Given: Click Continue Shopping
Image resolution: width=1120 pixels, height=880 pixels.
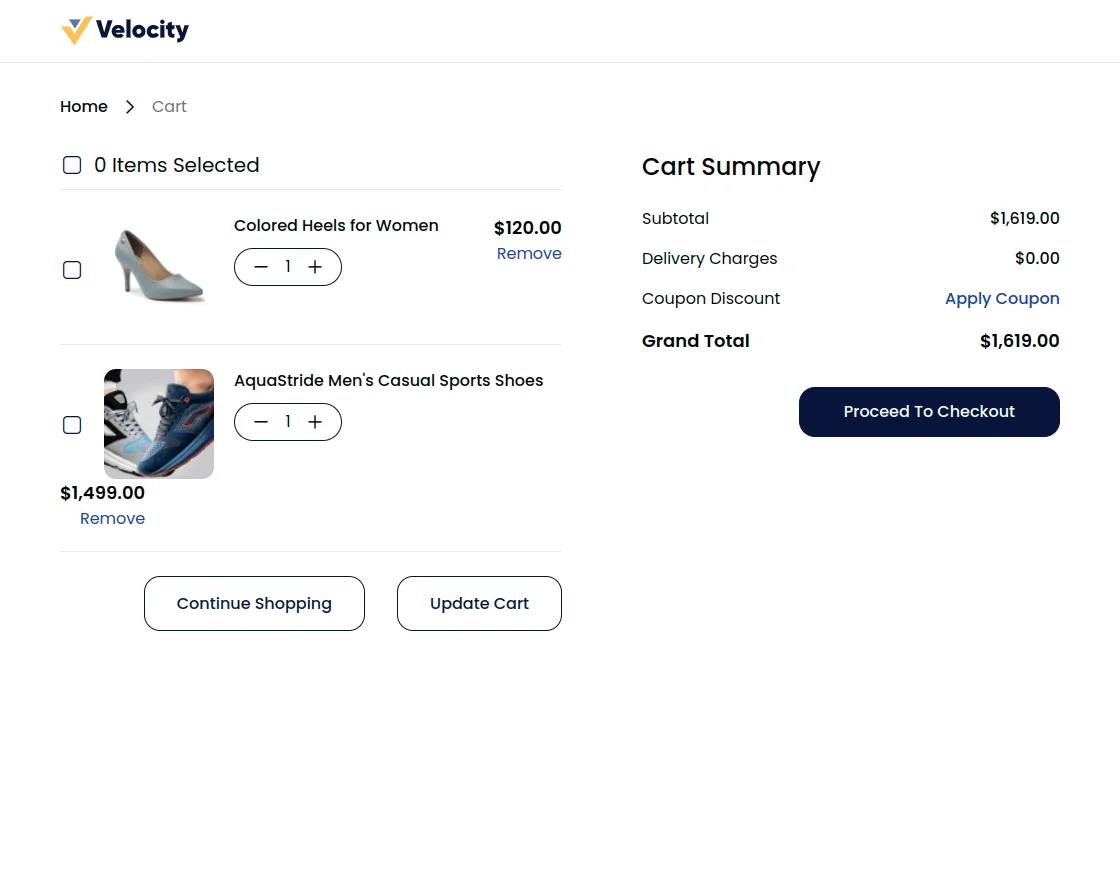Looking at the screenshot, I should (x=254, y=603).
